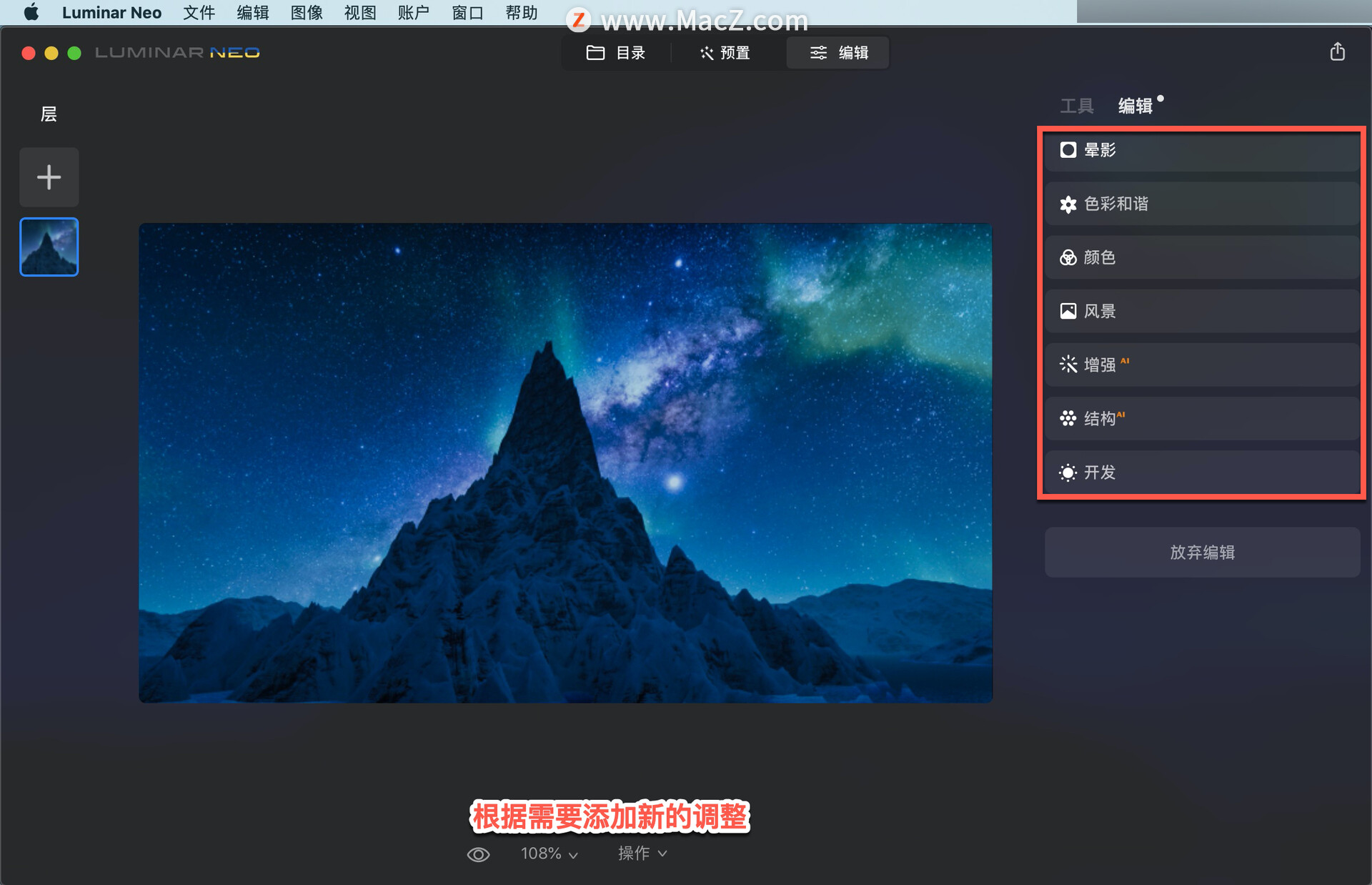Expand the 风景 adjustment
Screen dimensions: 1372x885
point(1202,311)
